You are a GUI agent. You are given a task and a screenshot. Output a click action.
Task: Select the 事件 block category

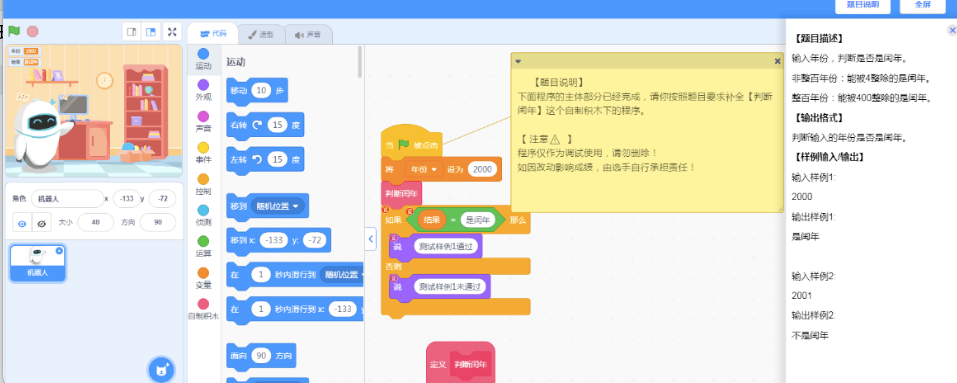(x=203, y=153)
